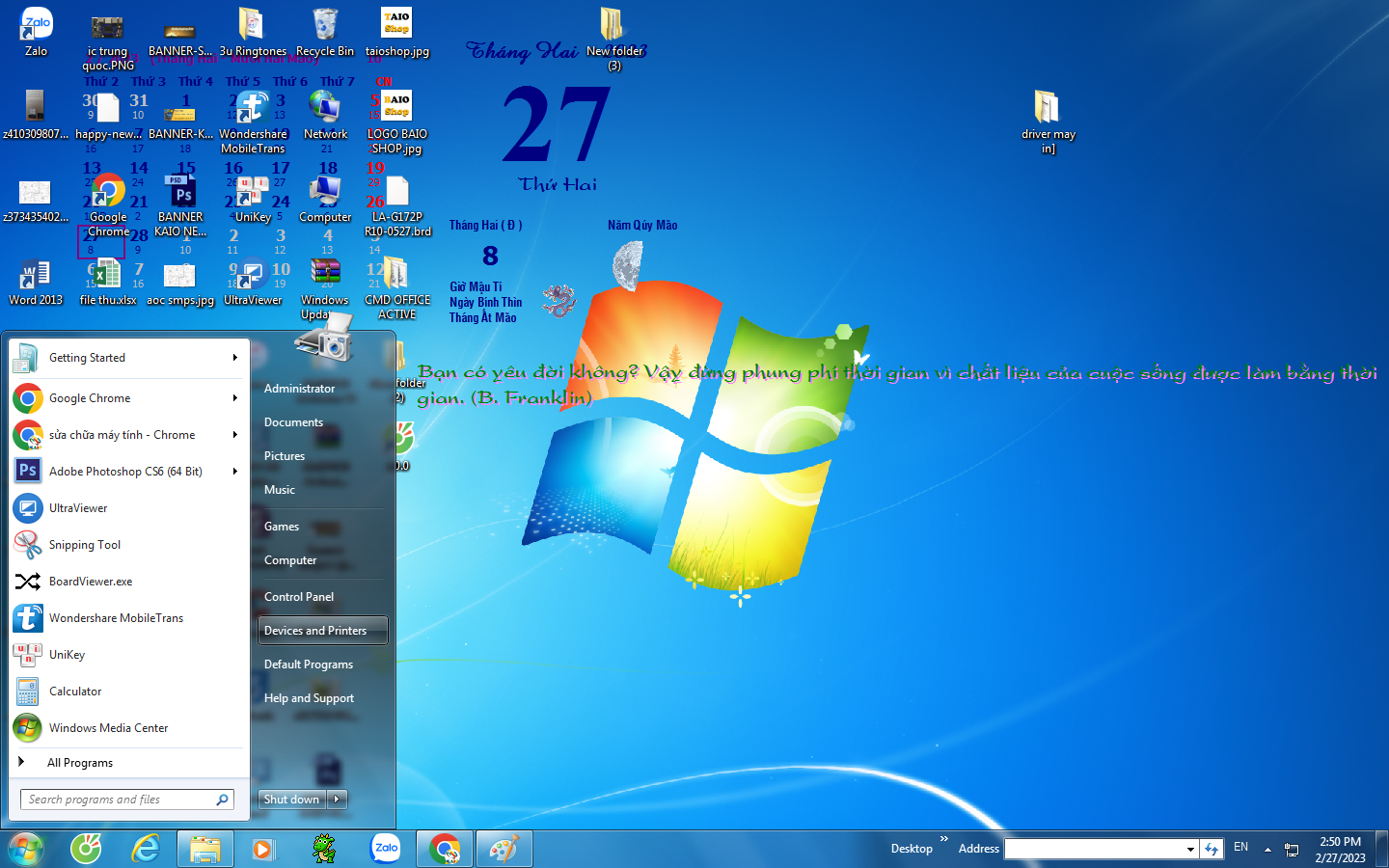Select the LOGO BAIO SHOP.jpg desktop file
This screenshot has width=1389, height=868.
[396, 122]
